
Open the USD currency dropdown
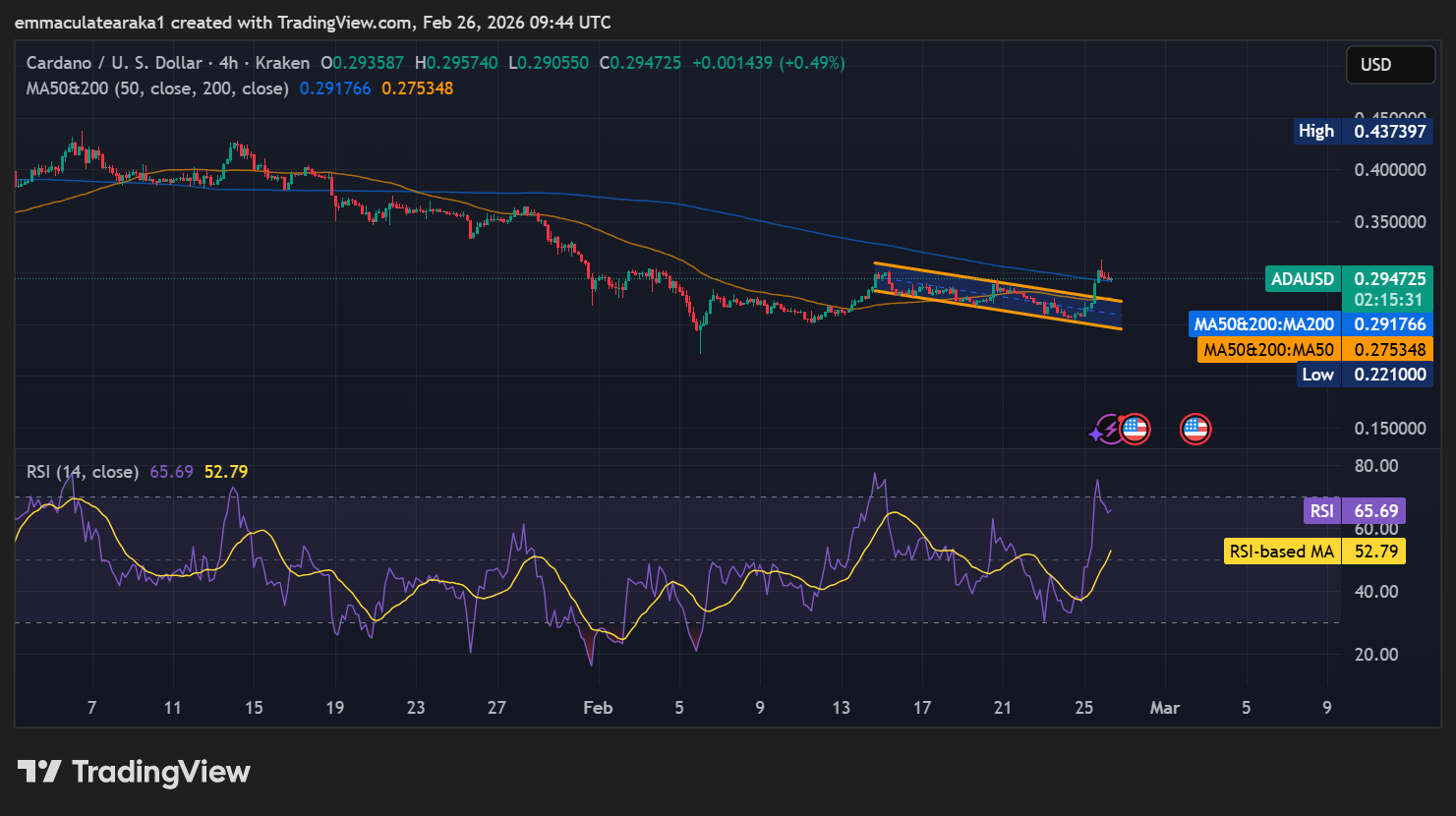coord(1389,65)
